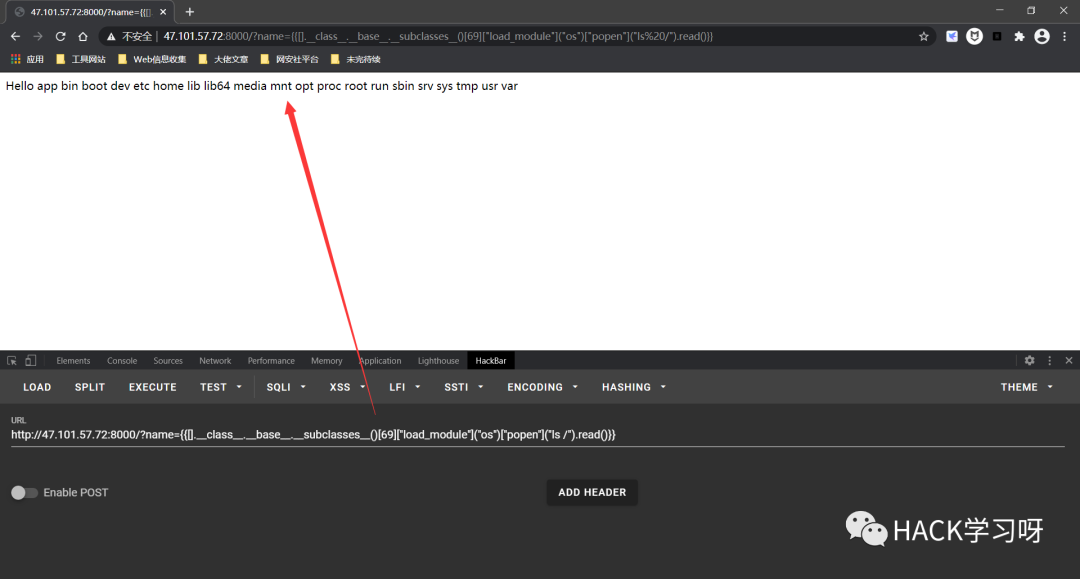Open the user profile avatar

1042,36
